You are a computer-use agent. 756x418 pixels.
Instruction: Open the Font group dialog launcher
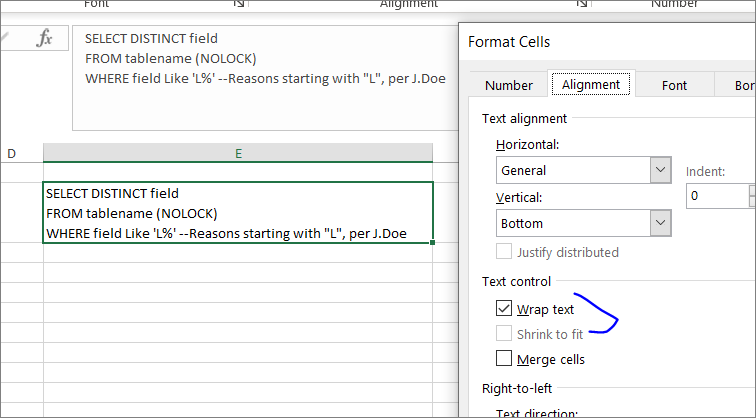tap(238, 5)
